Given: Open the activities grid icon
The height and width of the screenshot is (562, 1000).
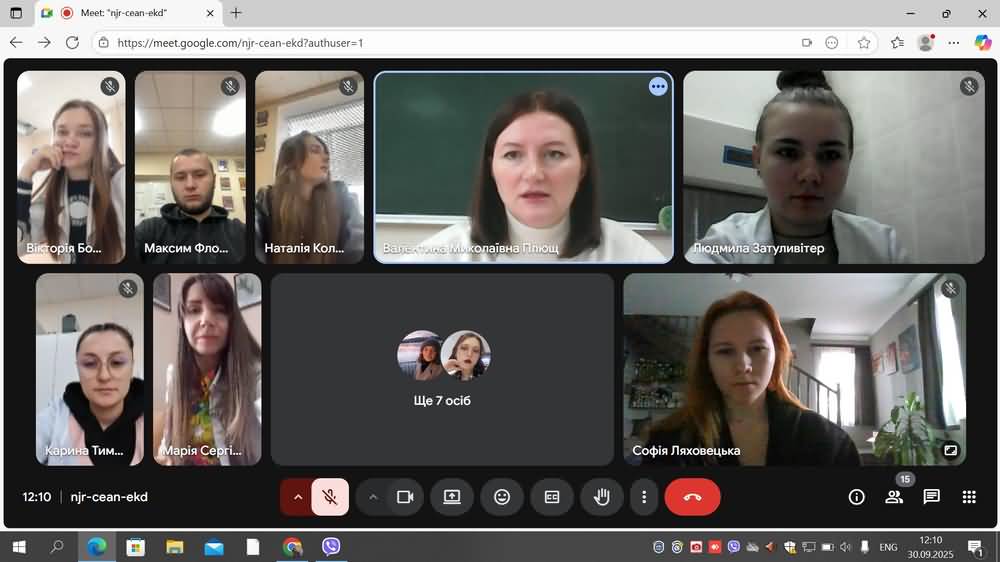Looking at the screenshot, I should coord(968,497).
